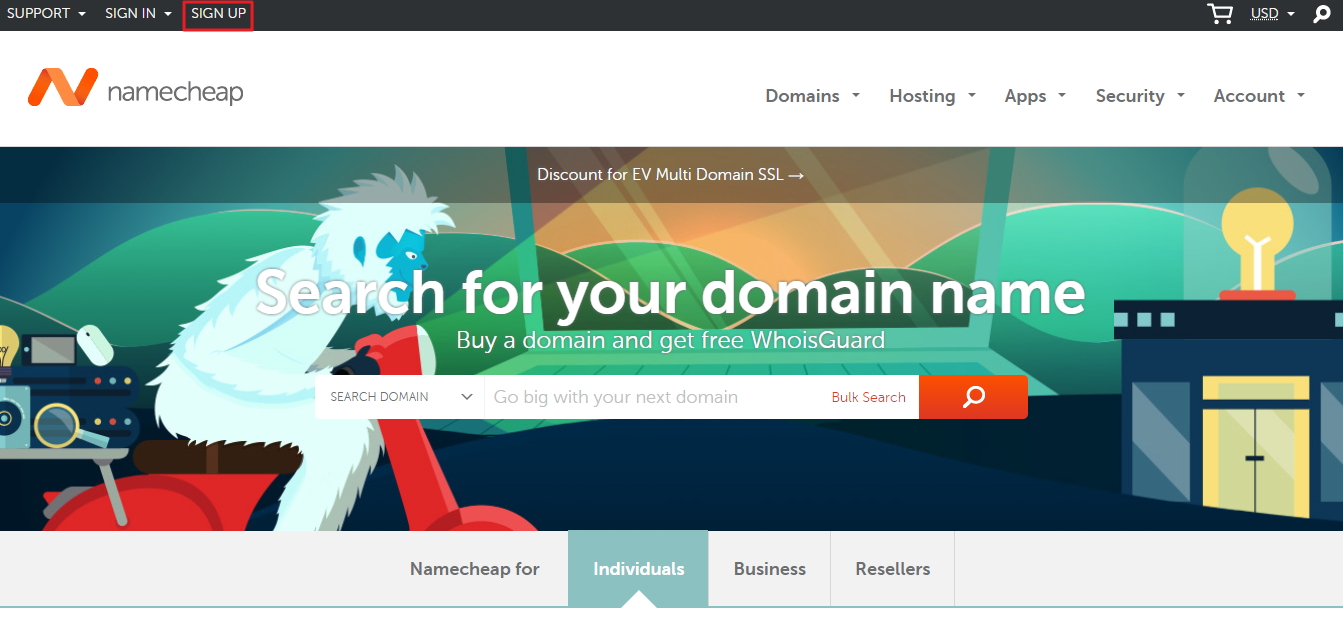Open the shopping cart icon
Viewport: 1343px width, 628px height.
(1220, 14)
